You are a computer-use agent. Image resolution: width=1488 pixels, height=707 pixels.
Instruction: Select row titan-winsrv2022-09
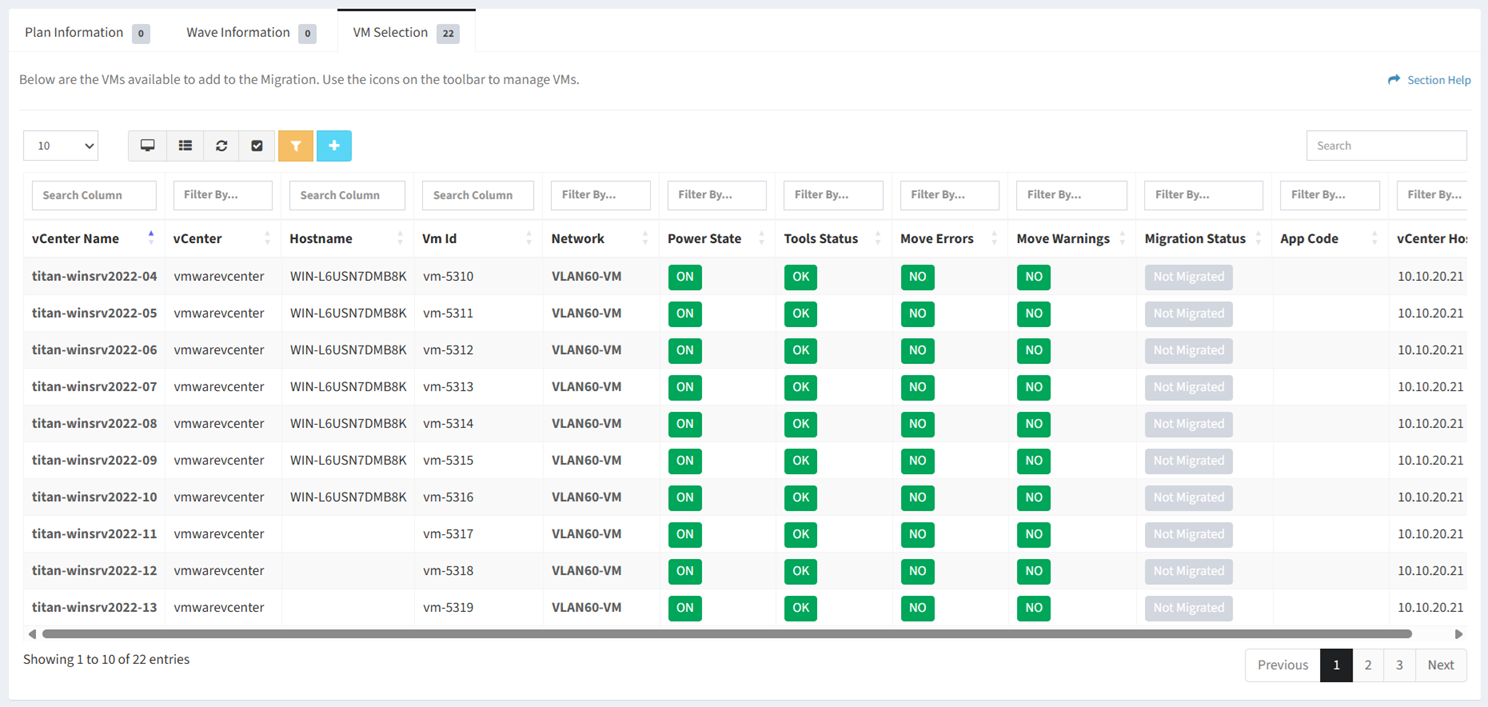(x=745, y=460)
